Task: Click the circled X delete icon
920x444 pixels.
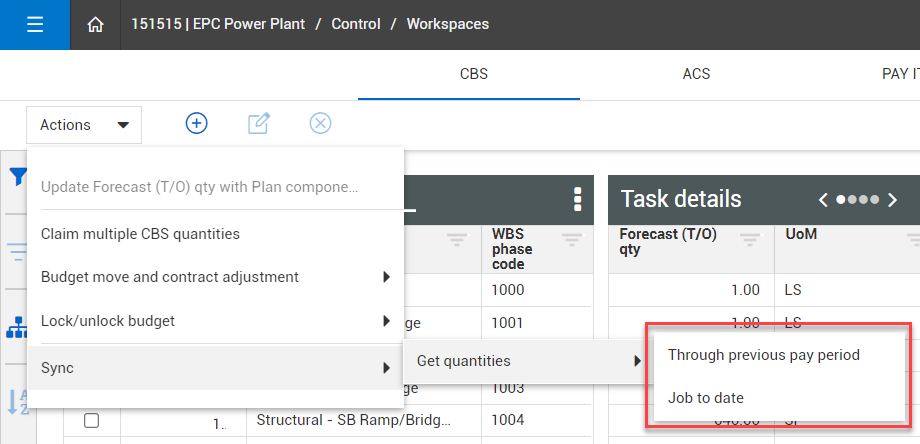Action: tap(320, 123)
